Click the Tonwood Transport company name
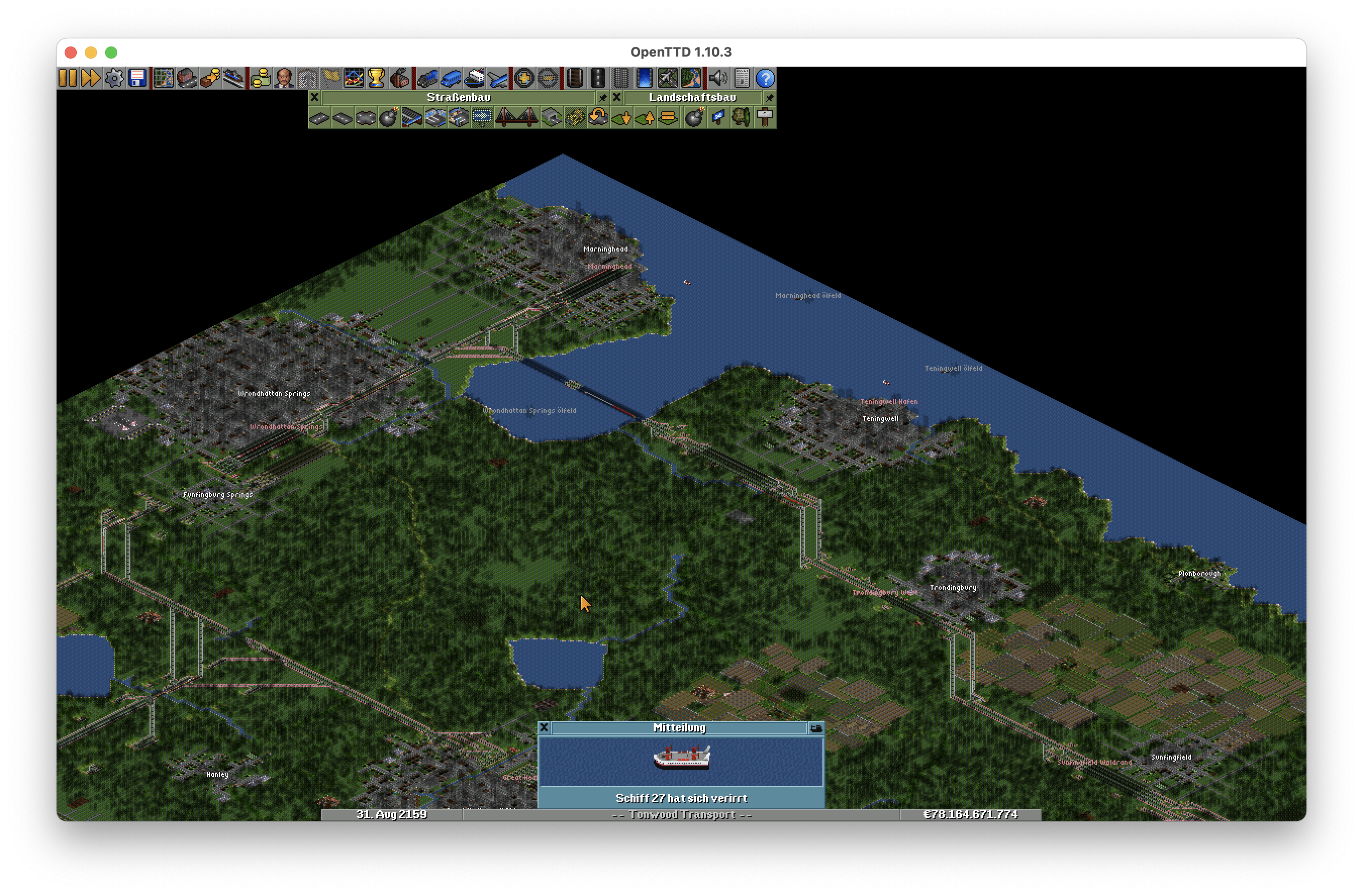The width and height of the screenshot is (1363, 896). coord(682,815)
